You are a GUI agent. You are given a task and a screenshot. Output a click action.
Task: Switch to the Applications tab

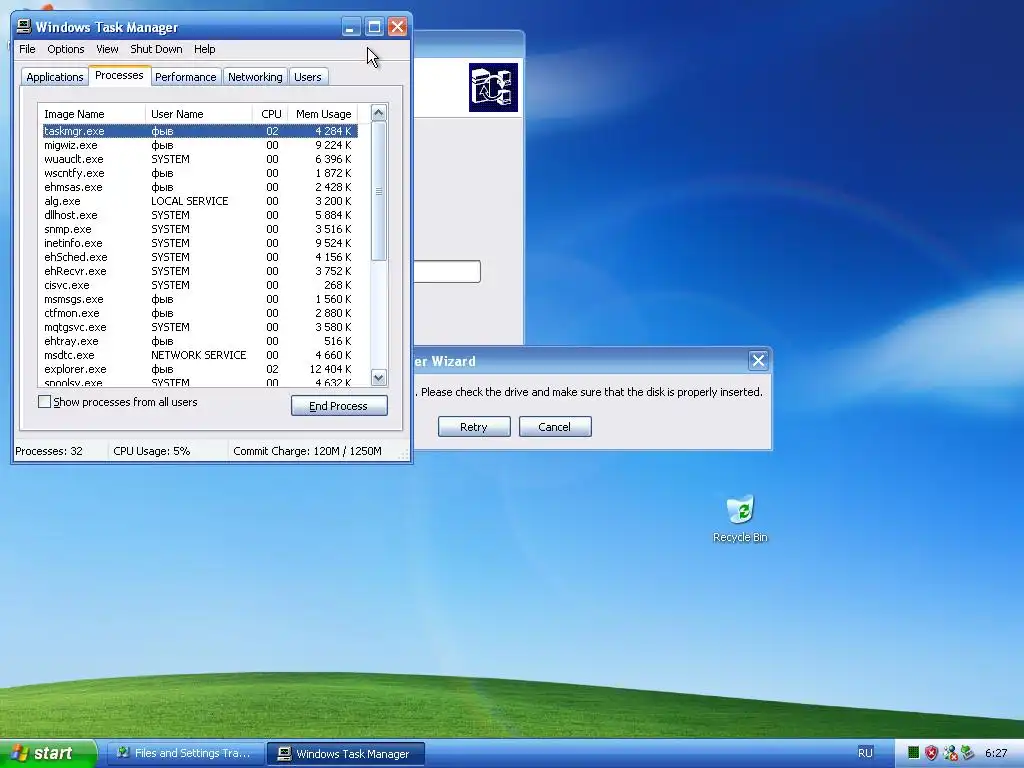(x=55, y=76)
